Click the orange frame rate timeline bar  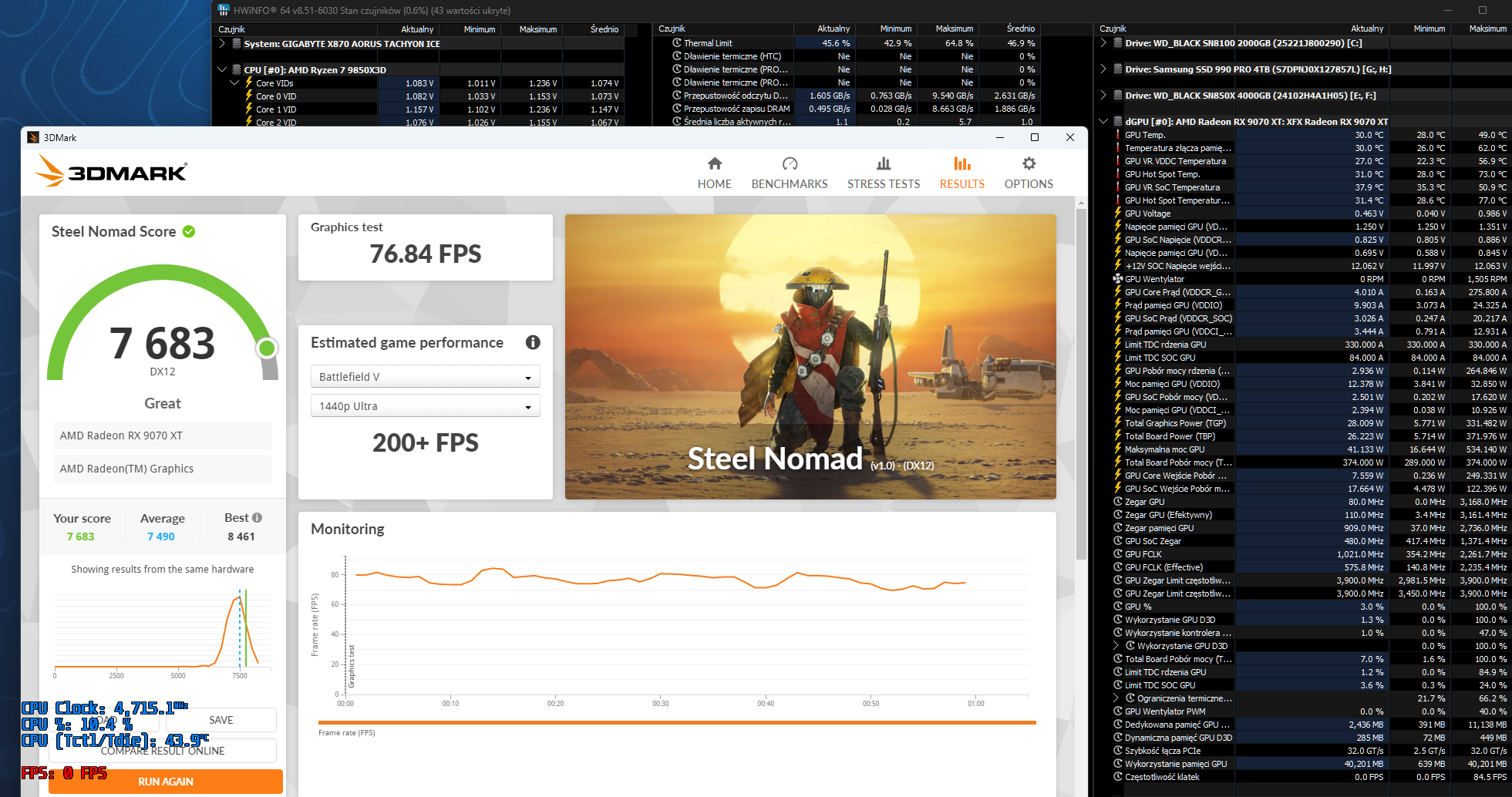[x=677, y=722]
